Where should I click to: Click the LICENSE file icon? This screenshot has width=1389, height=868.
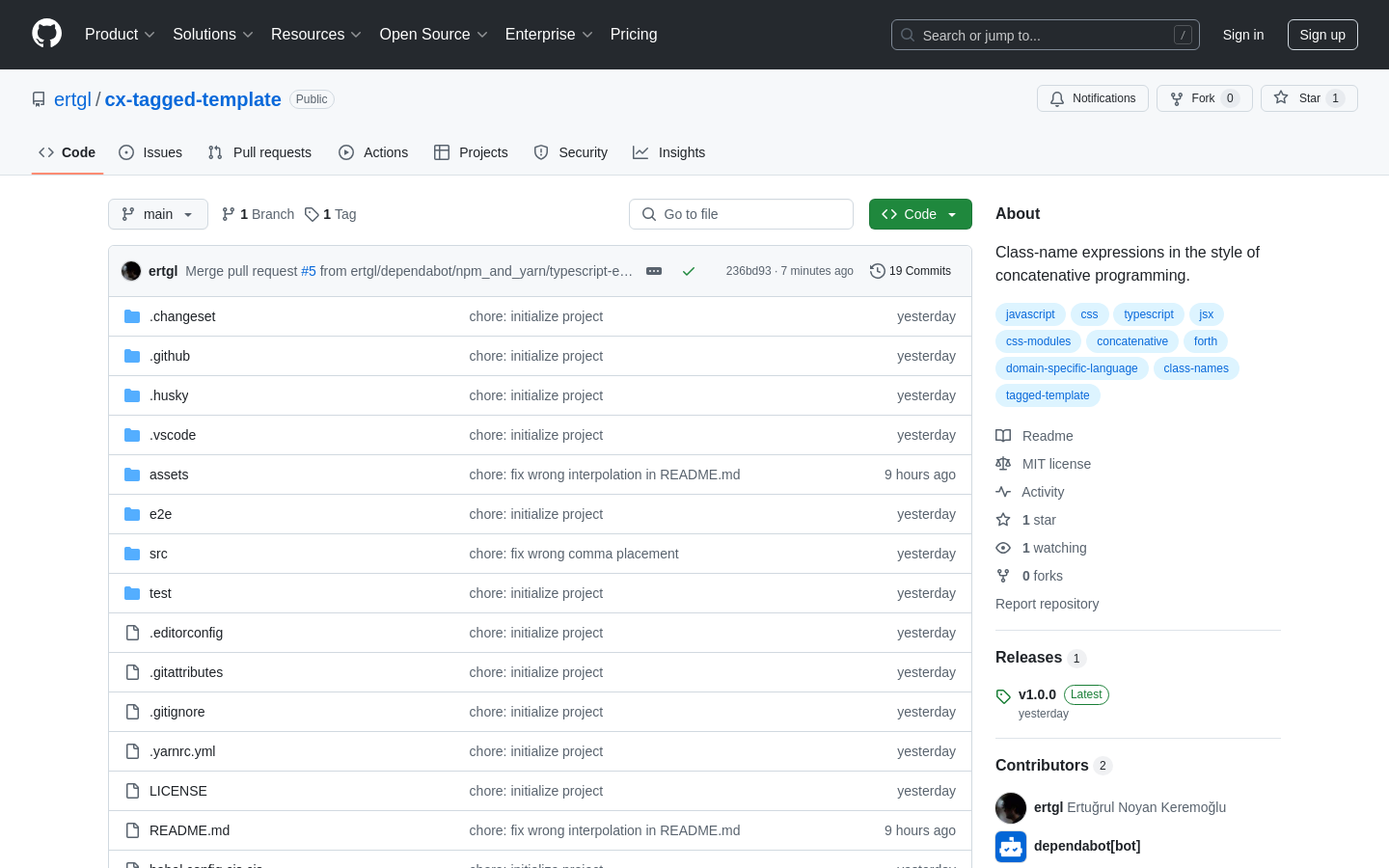point(132,791)
